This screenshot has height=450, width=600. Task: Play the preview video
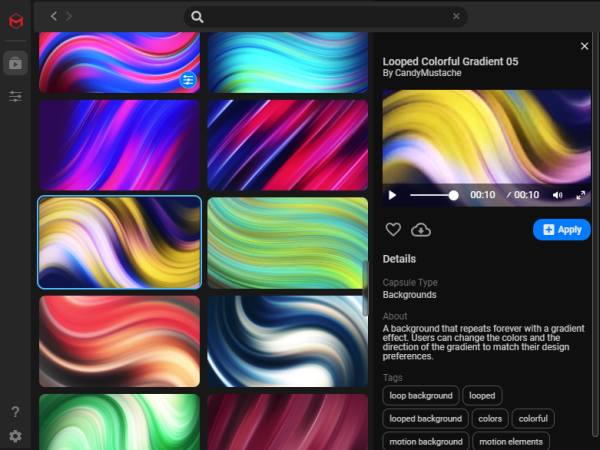[x=392, y=195]
